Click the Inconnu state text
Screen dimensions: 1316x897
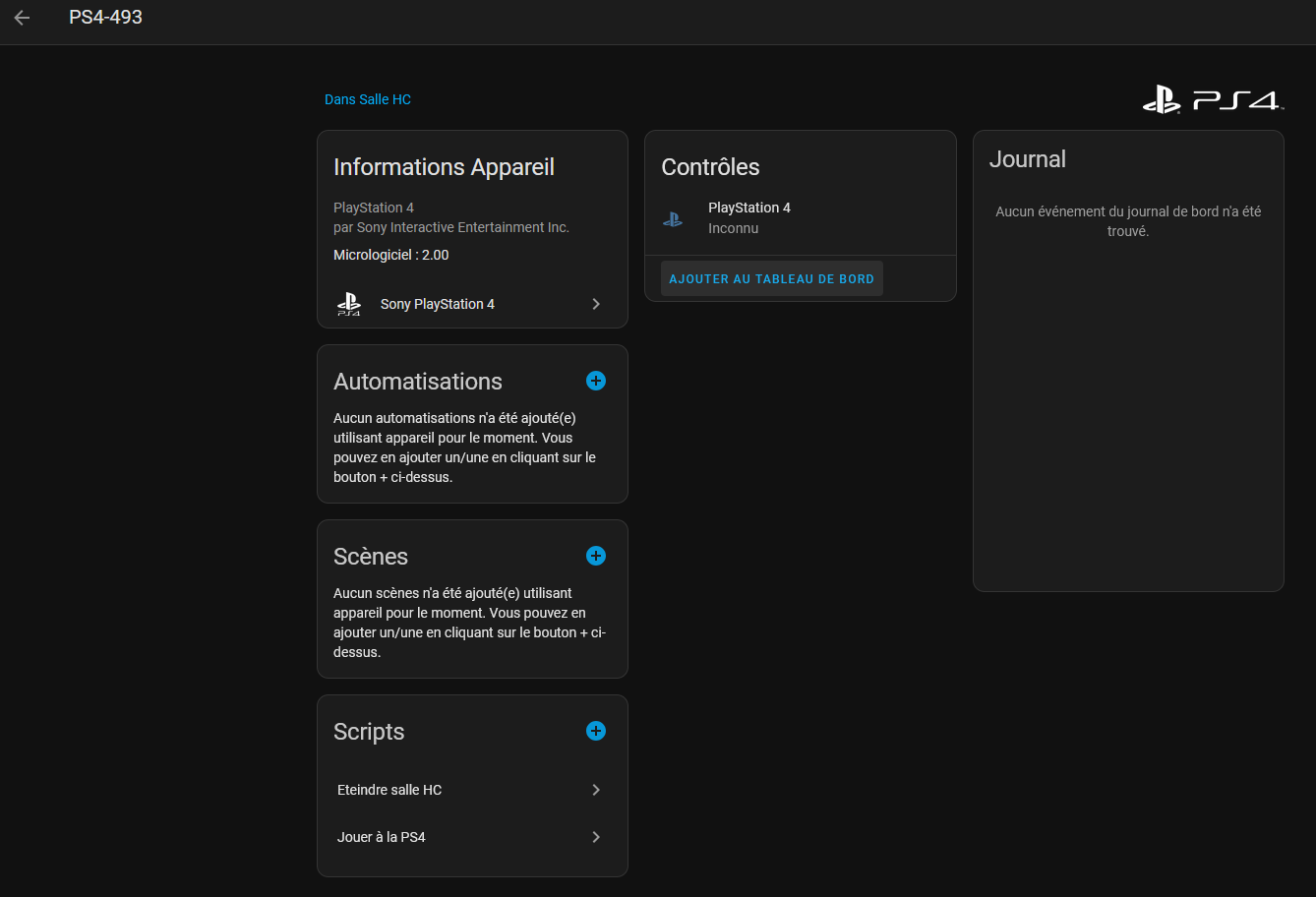tap(734, 228)
